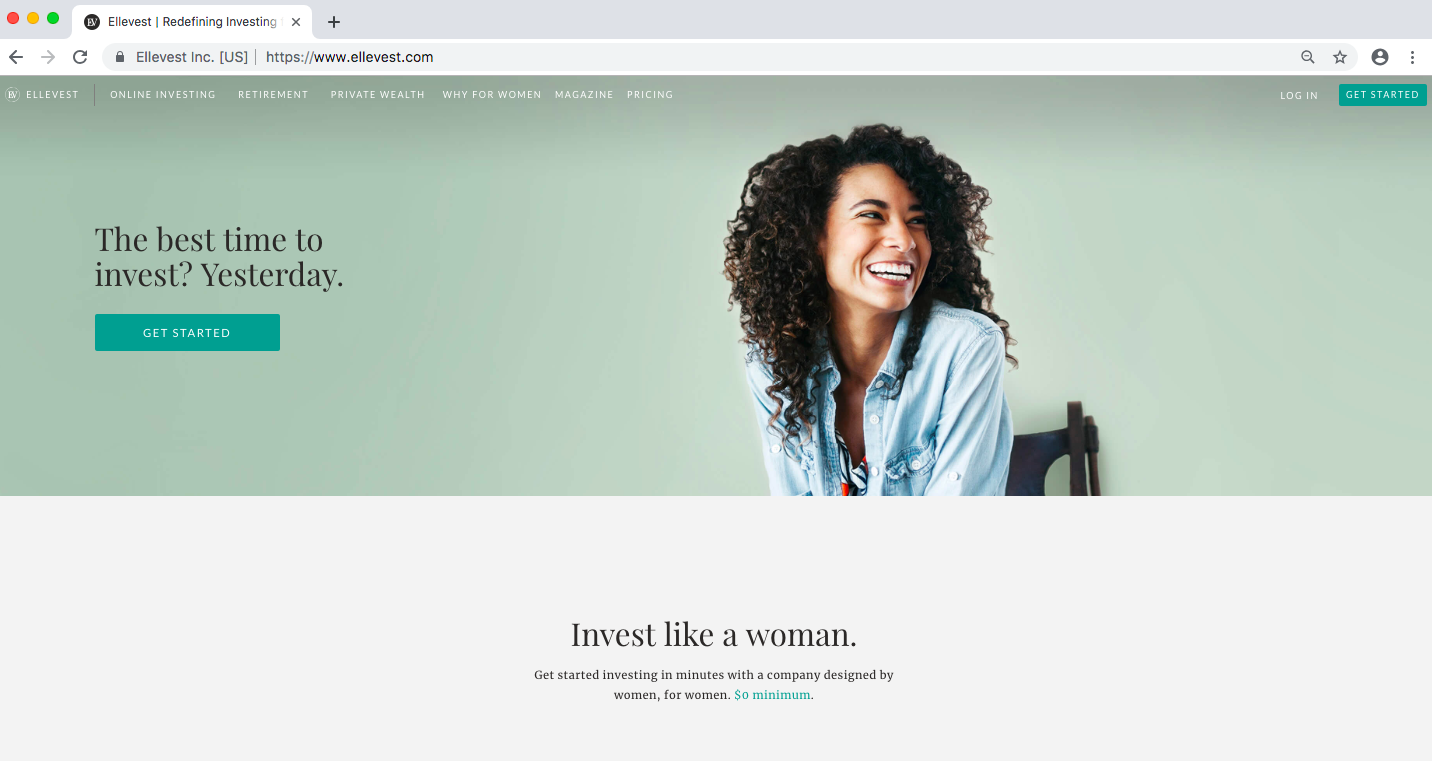Open Private Wealth in navigation
Screen dimensions: 1432x761
378,95
